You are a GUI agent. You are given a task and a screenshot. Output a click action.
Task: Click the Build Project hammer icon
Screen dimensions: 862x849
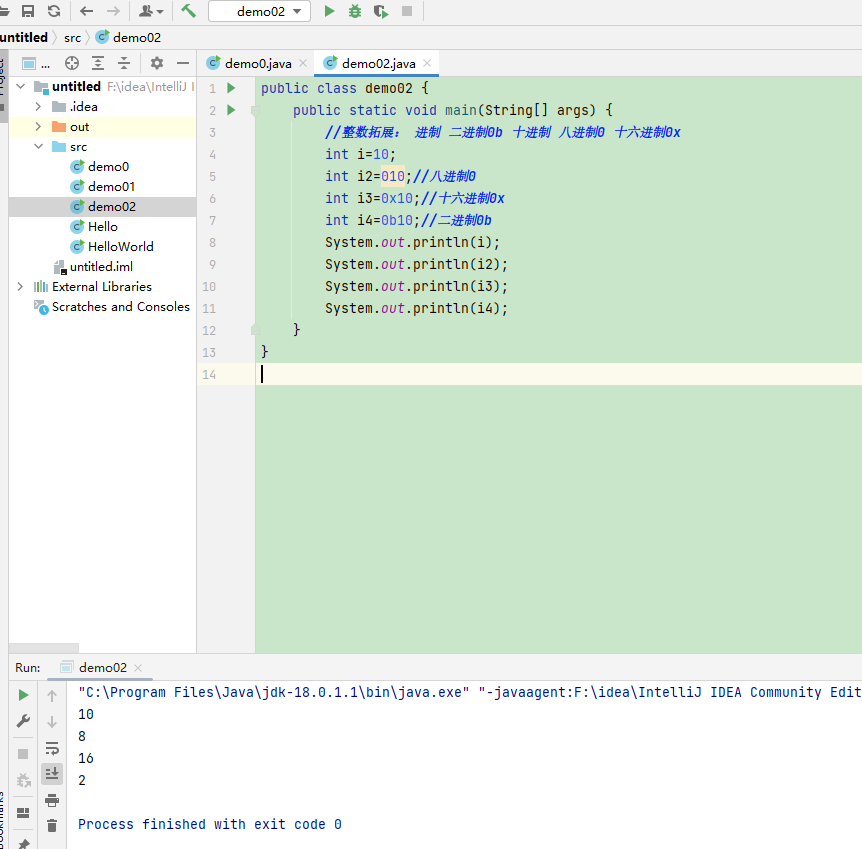tap(188, 11)
